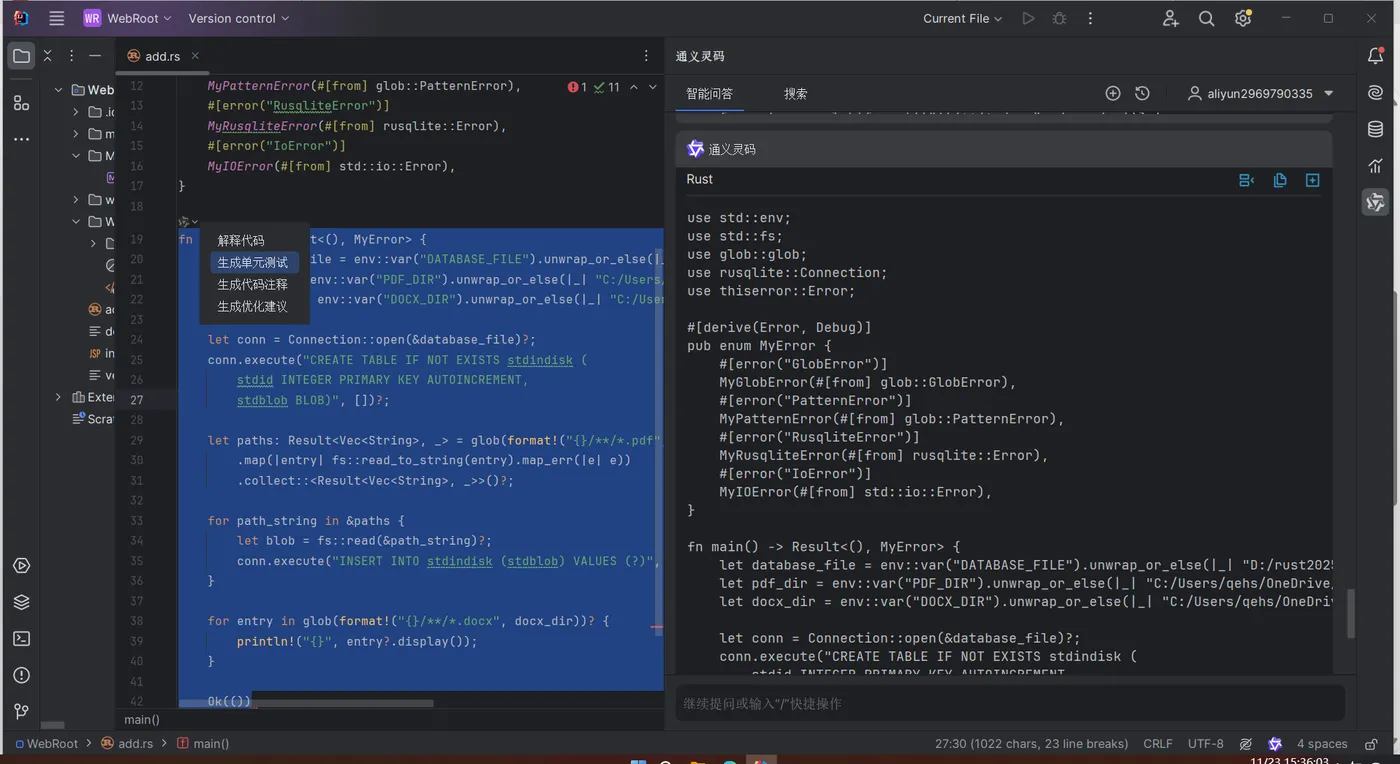Image resolution: width=1400 pixels, height=764 pixels.
Task: Expand the External Libraries node
Action: [x=59, y=397]
